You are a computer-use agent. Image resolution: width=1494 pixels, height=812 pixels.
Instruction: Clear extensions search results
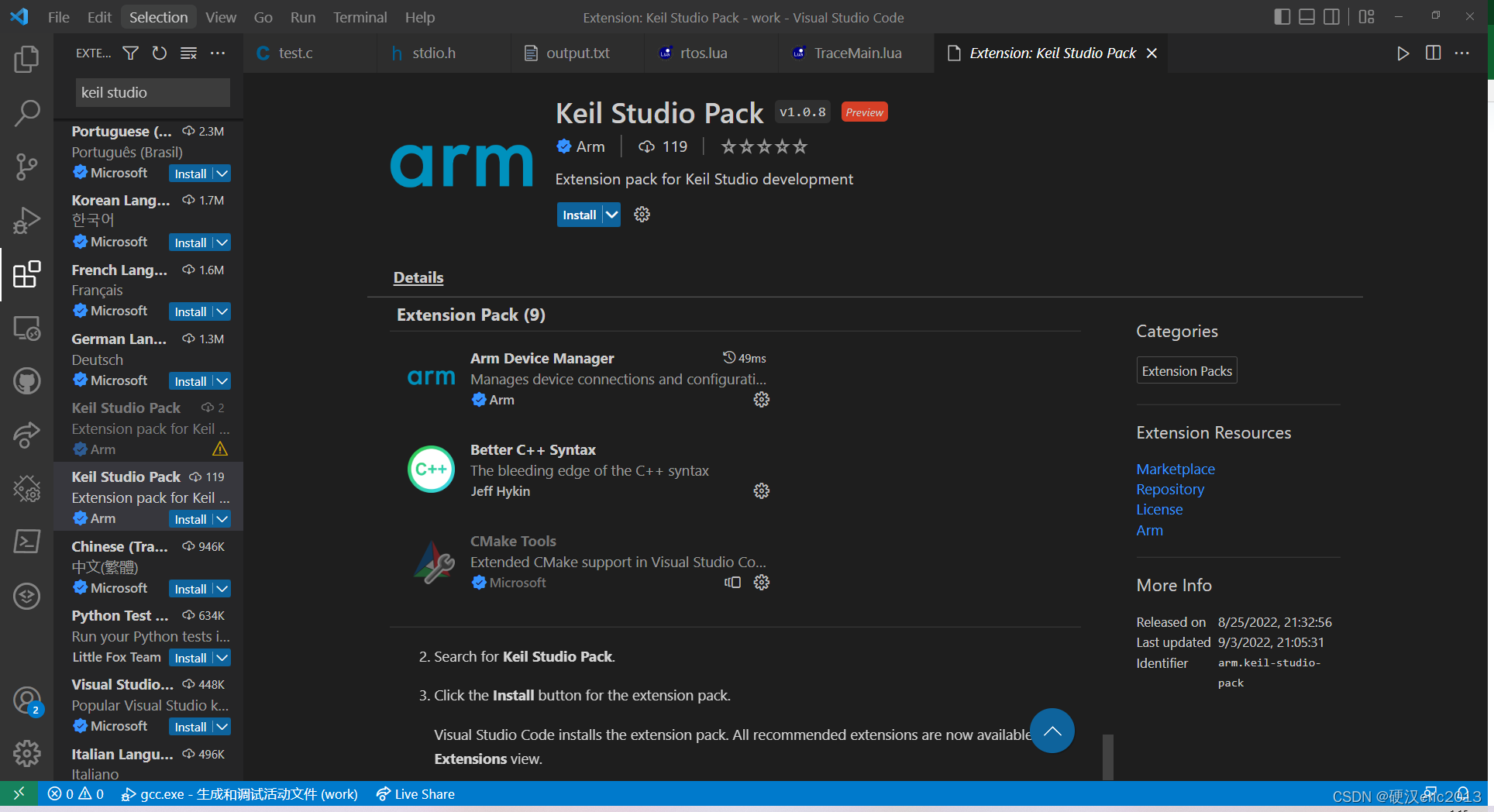click(188, 53)
